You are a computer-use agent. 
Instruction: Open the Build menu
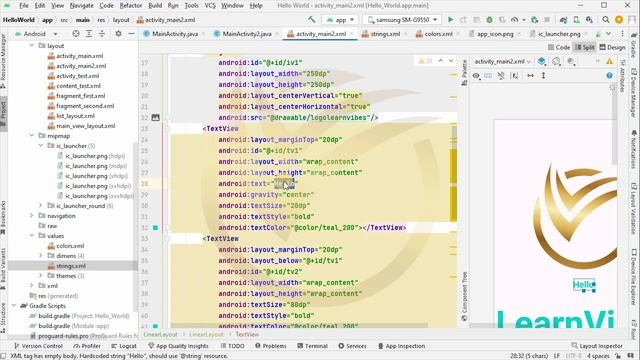coord(155,6)
